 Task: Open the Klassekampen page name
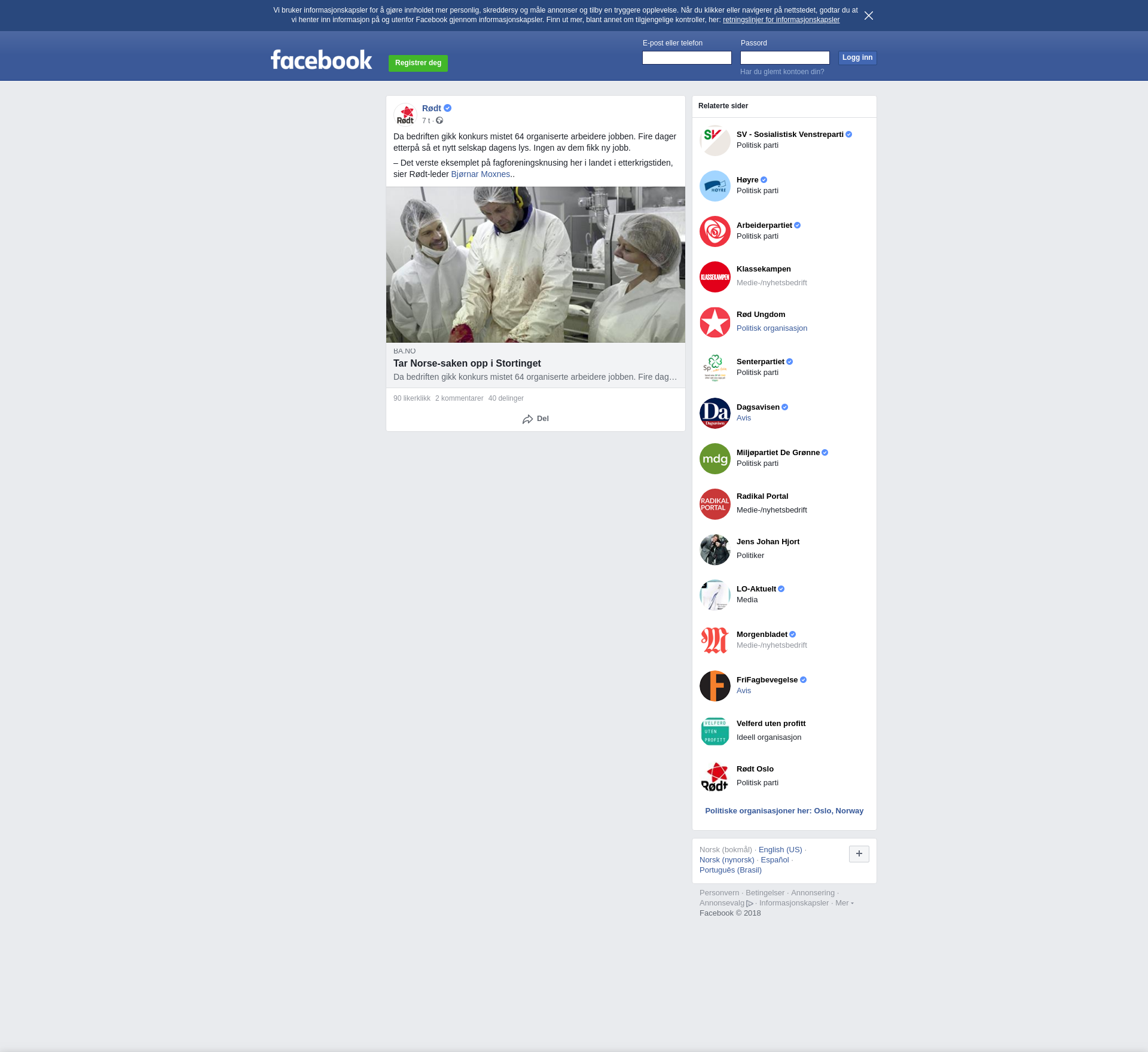click(x=764, y=269)
